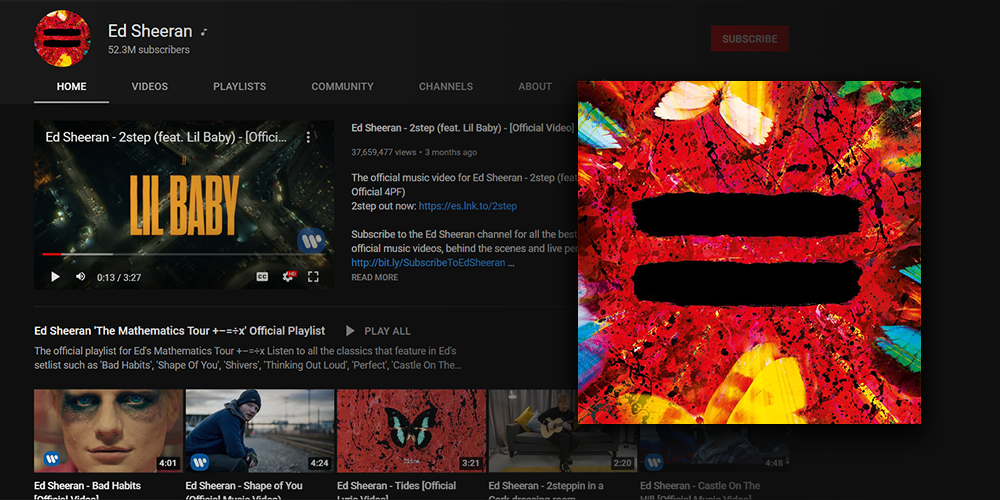The image size is (1000, 500).
Task: Click the 52.3M subscribers count
Action: pos(149,50)
